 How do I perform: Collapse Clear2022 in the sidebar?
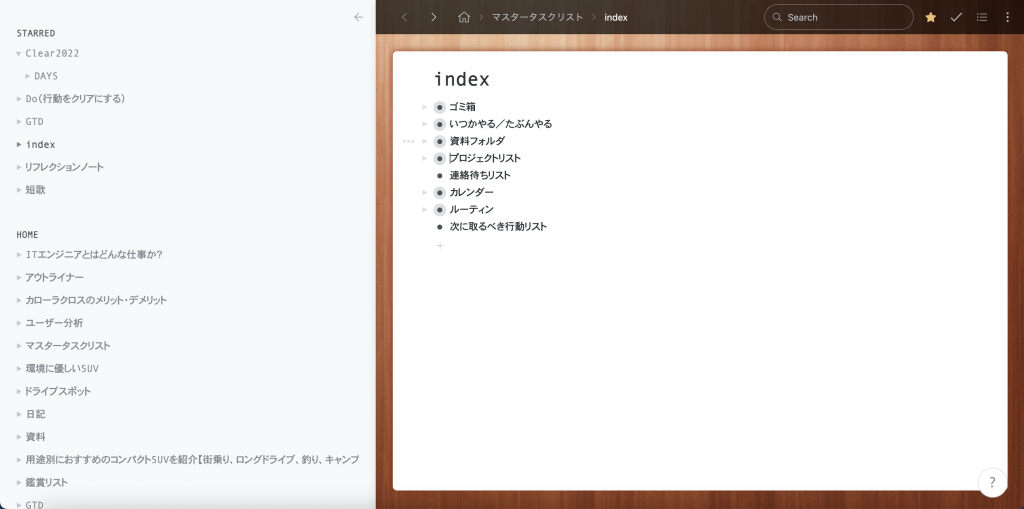(x=19, y=54)
